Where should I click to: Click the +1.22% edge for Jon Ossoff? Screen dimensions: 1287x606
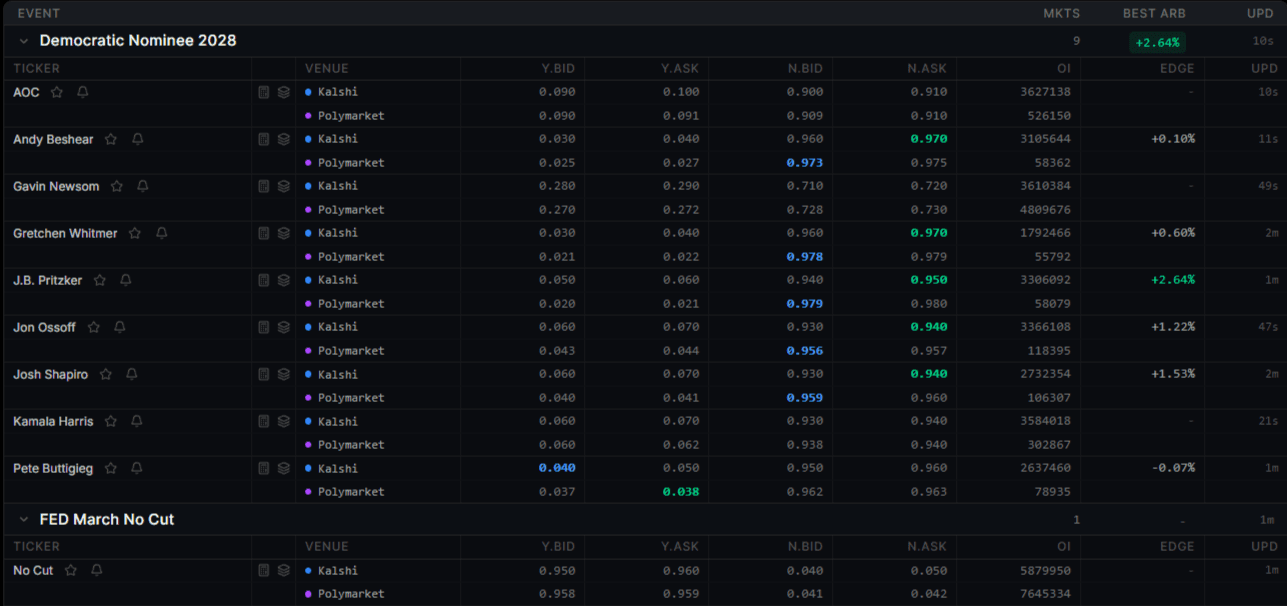1173,327
